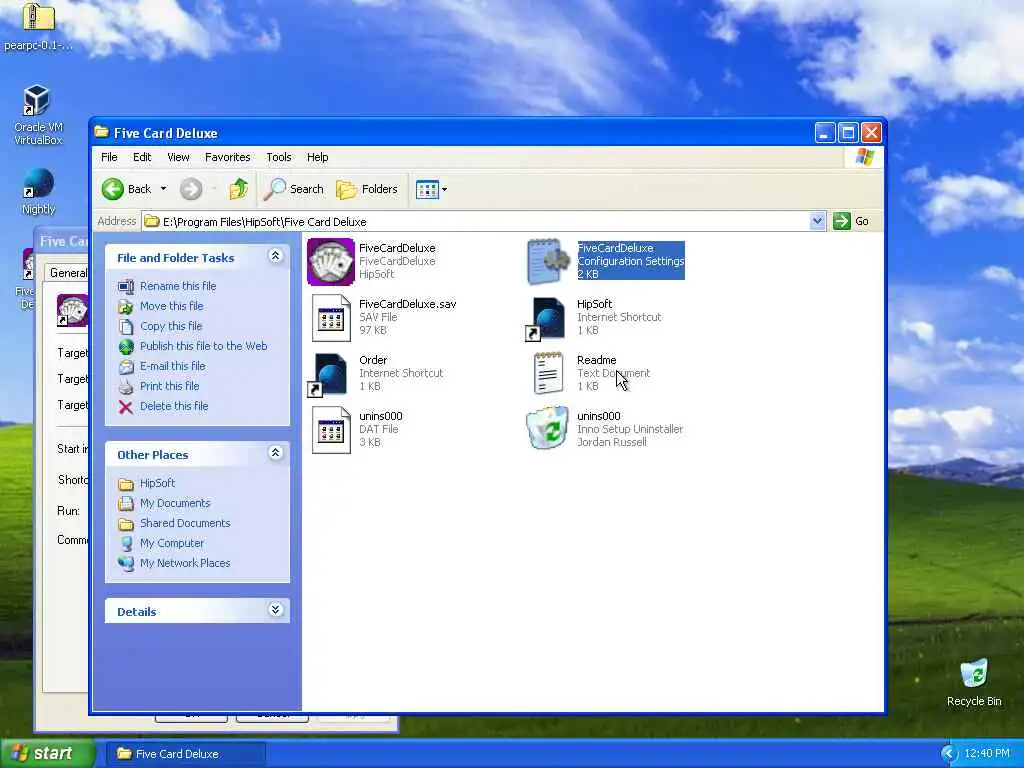Select the pearpc zip folder desktop icon

pyautogui.click(x=38, y=26)
